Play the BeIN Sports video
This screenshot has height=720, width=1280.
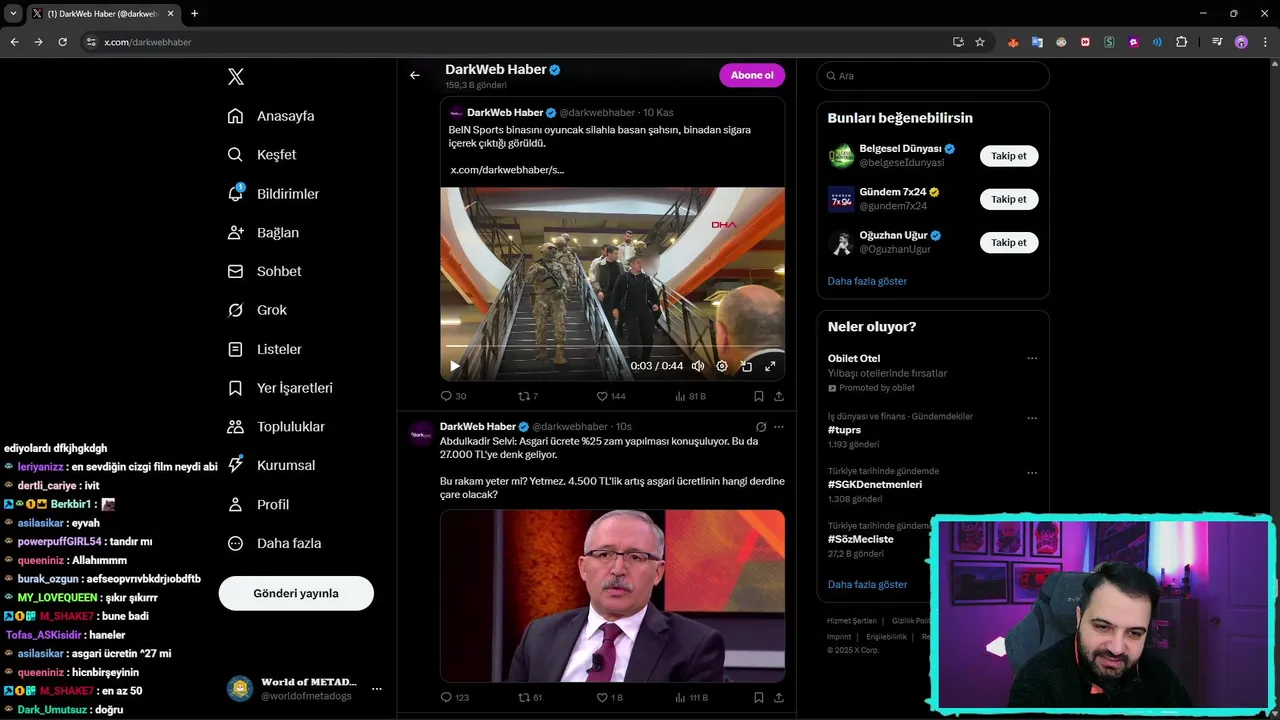[455, 366]
